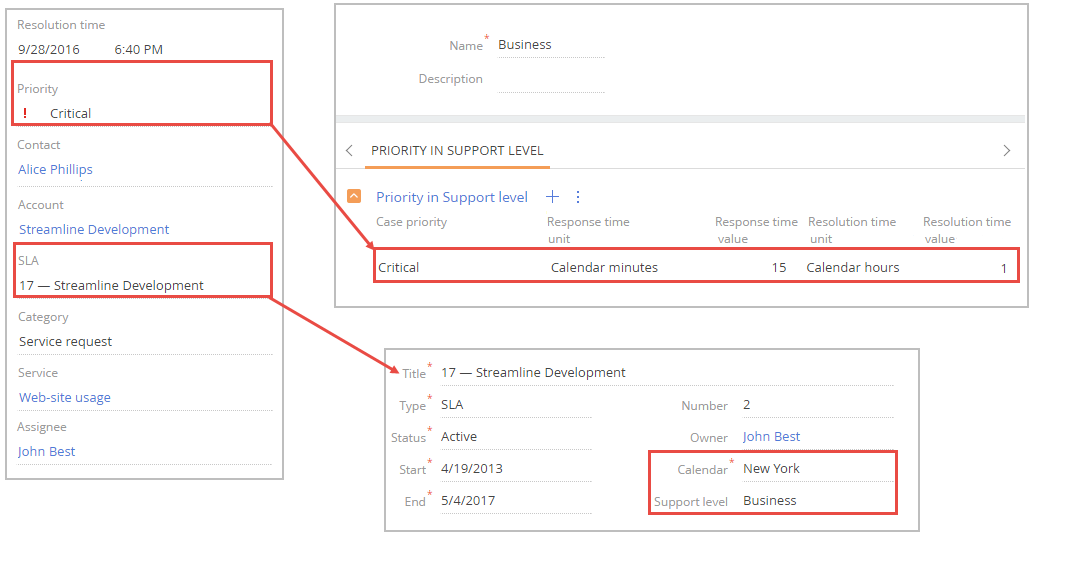Select the Critical row in priority table
The height and width of the screenshot is (564, 1066).
pos(696,267)
